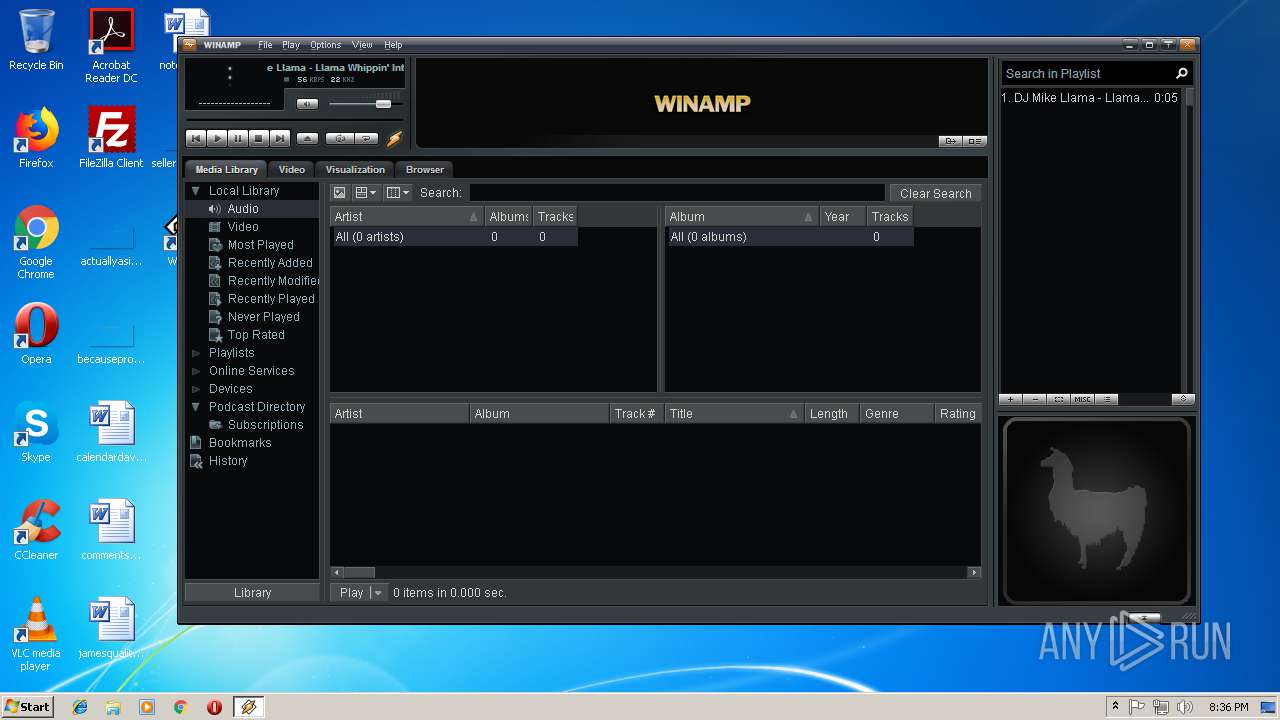
Task: Switch to the Browser tab
Action: 425,169
